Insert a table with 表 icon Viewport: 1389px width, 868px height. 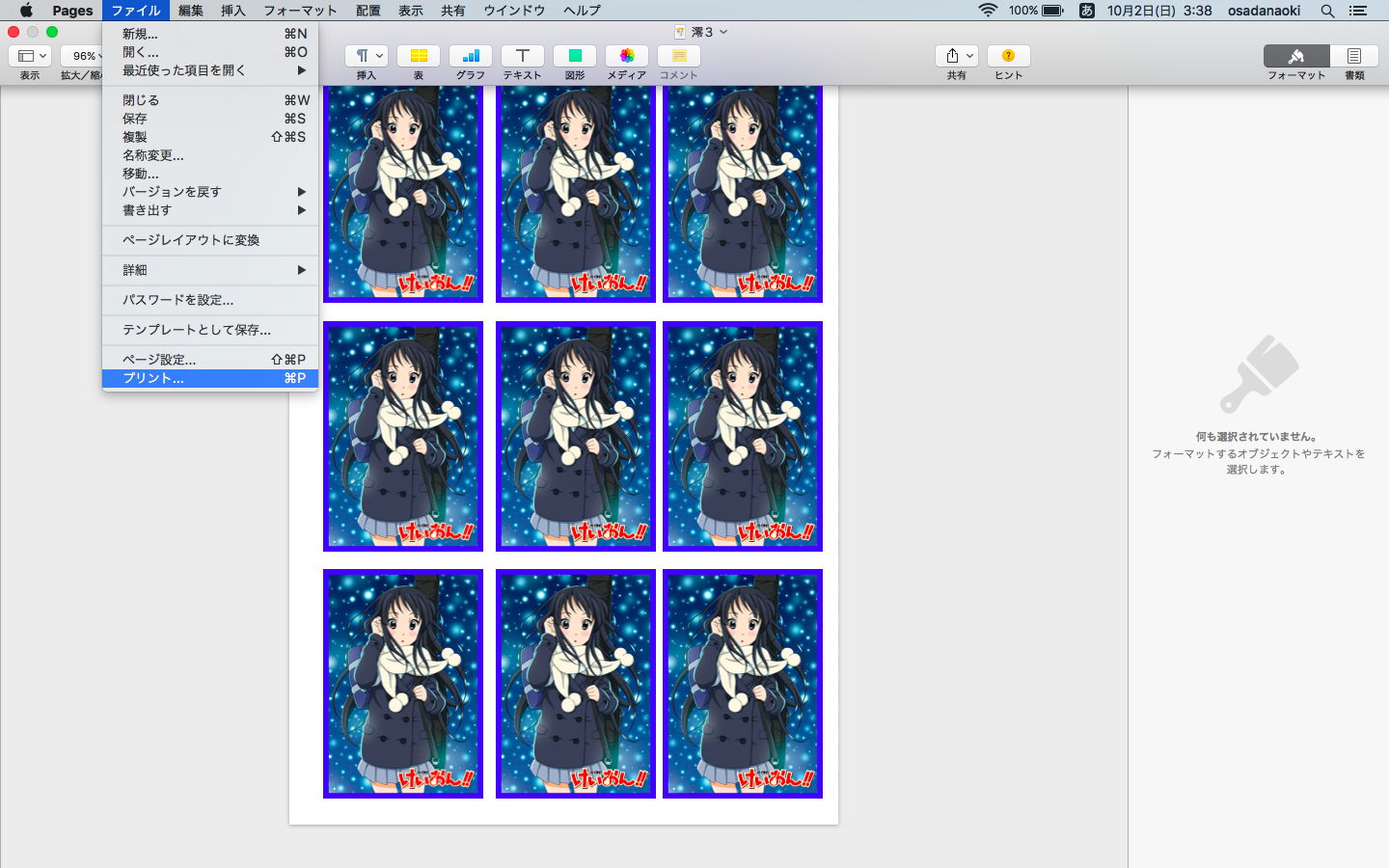tap(419, 56)
